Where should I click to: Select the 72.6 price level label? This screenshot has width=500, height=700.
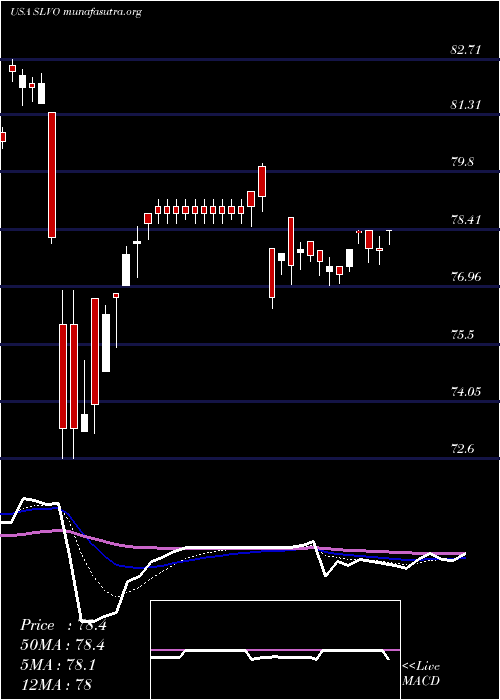pyautogui.click(x=462, y=449)
